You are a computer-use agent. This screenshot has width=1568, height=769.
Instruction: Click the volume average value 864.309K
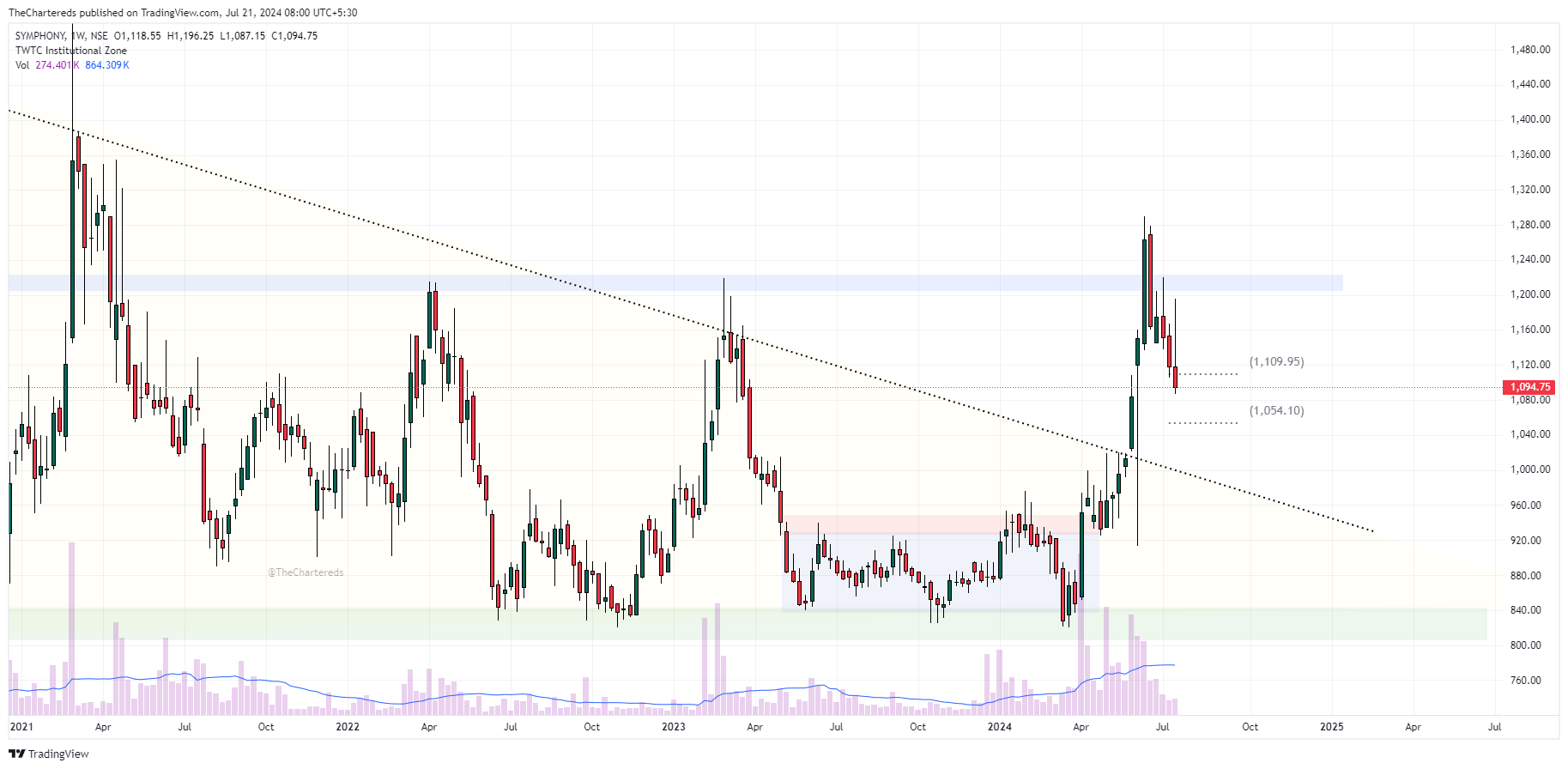point(107,65)
